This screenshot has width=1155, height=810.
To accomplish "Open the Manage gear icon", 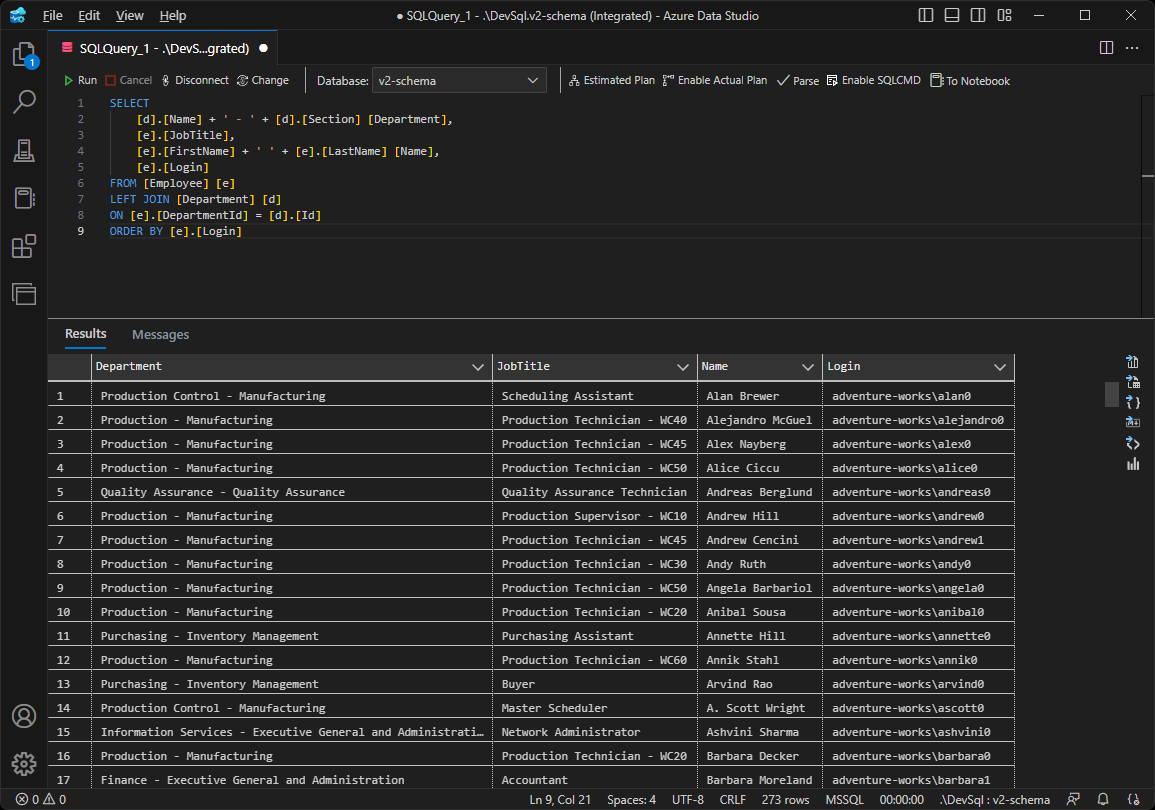I will [24, 764].
